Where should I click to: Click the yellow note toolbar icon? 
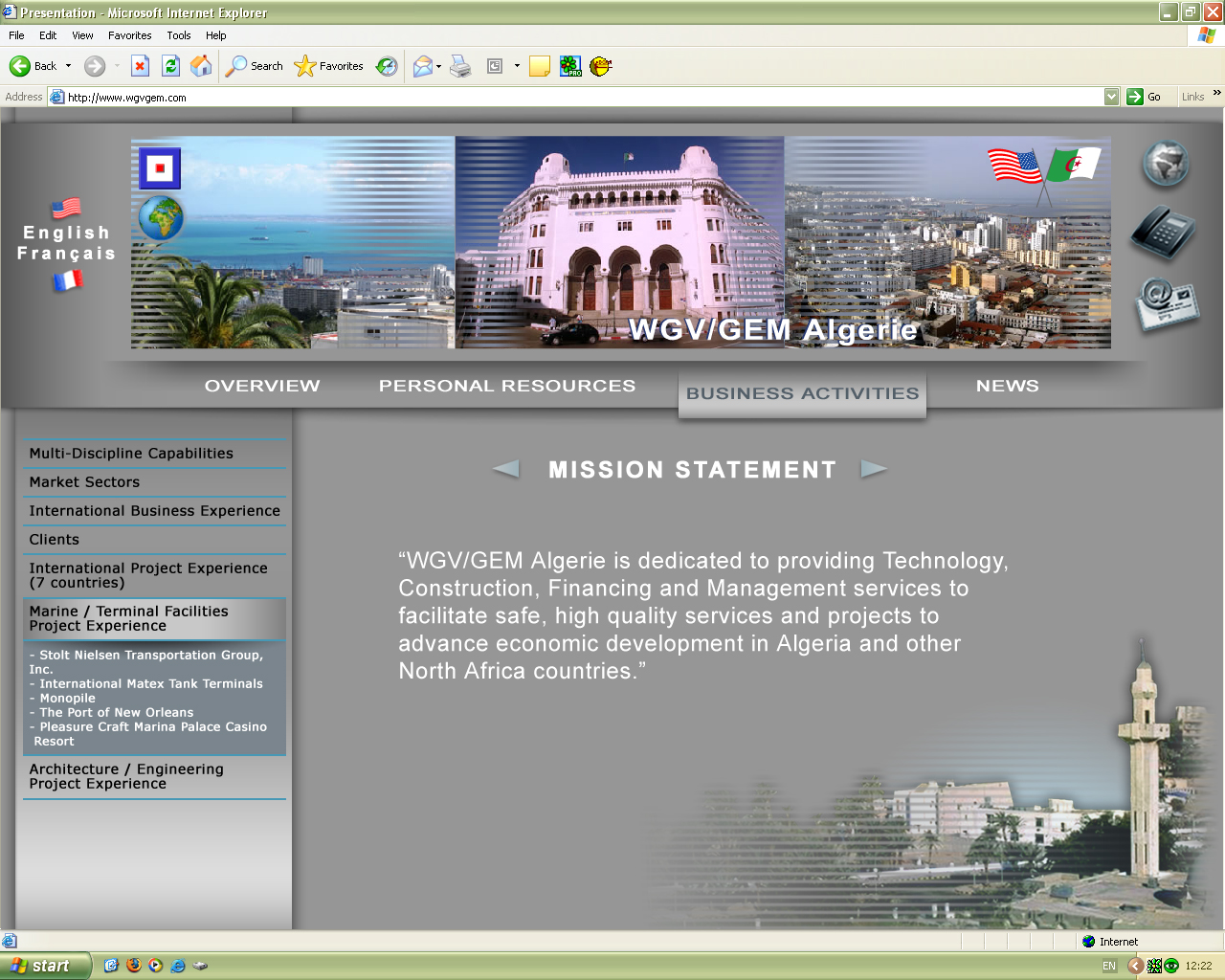pyautogui.click(x=540, y=66)
